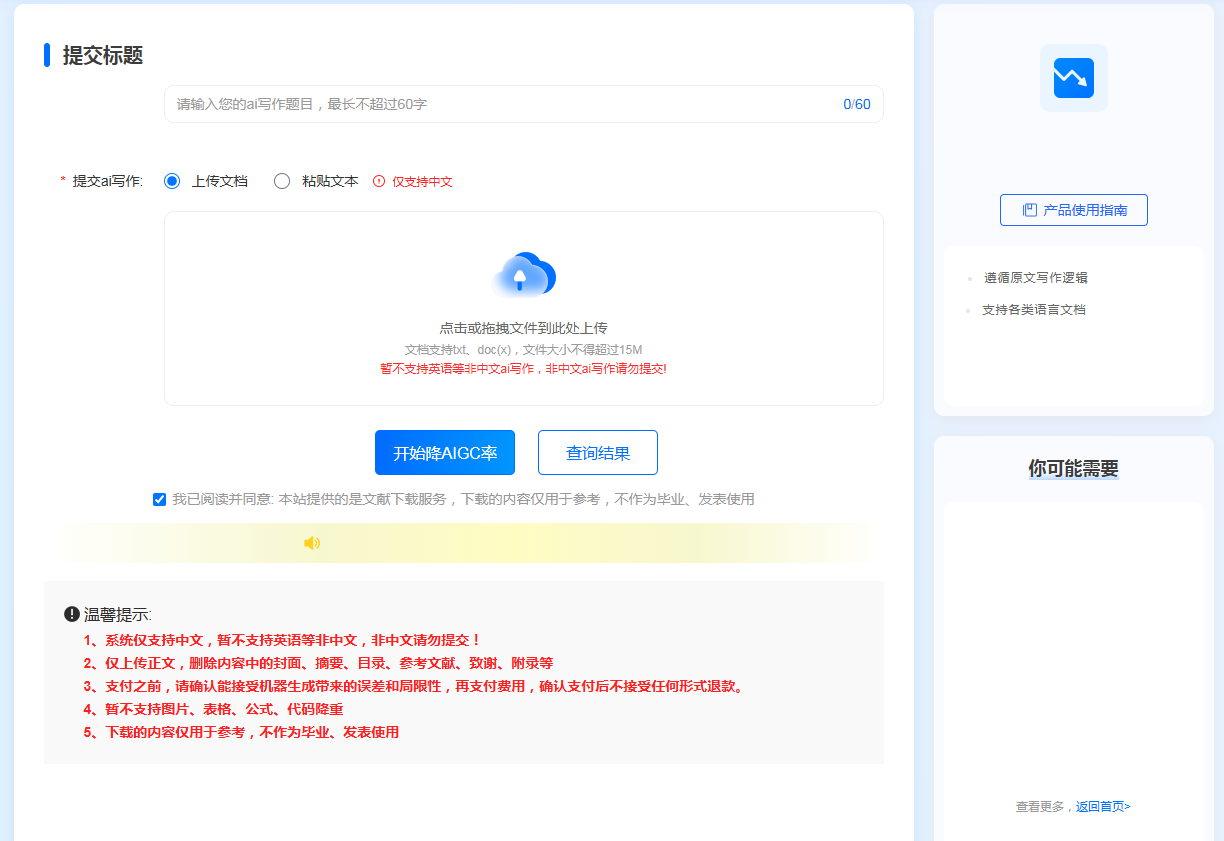Uncheck the 我已阅读并同意 agreement checkbox
Viewport: 1224px width, 841px height.
159,499
